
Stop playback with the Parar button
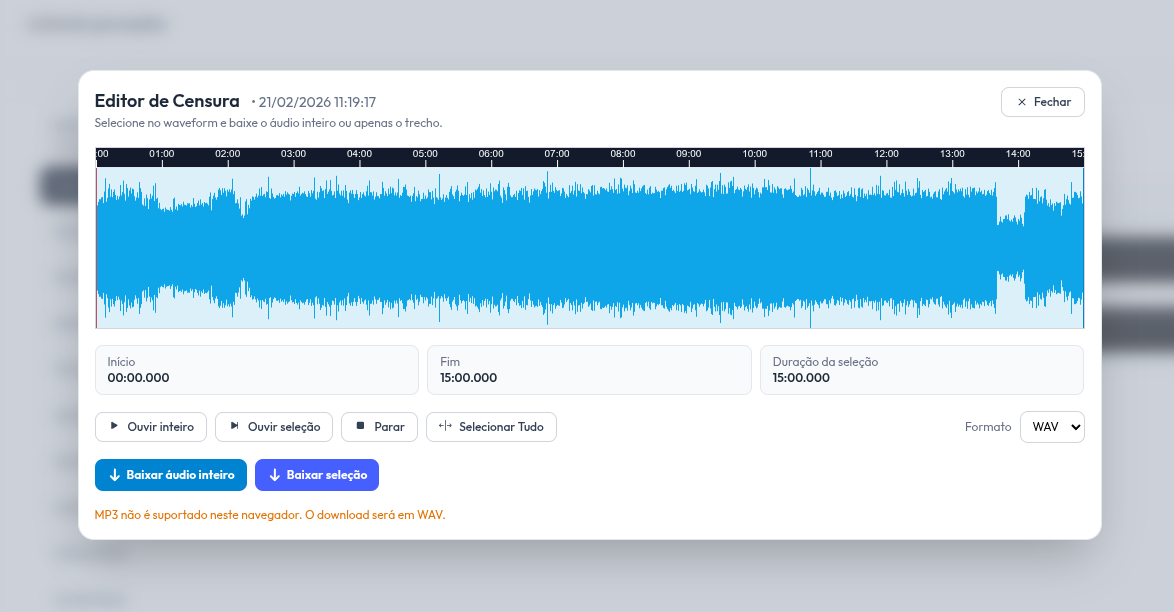(379, 427)
